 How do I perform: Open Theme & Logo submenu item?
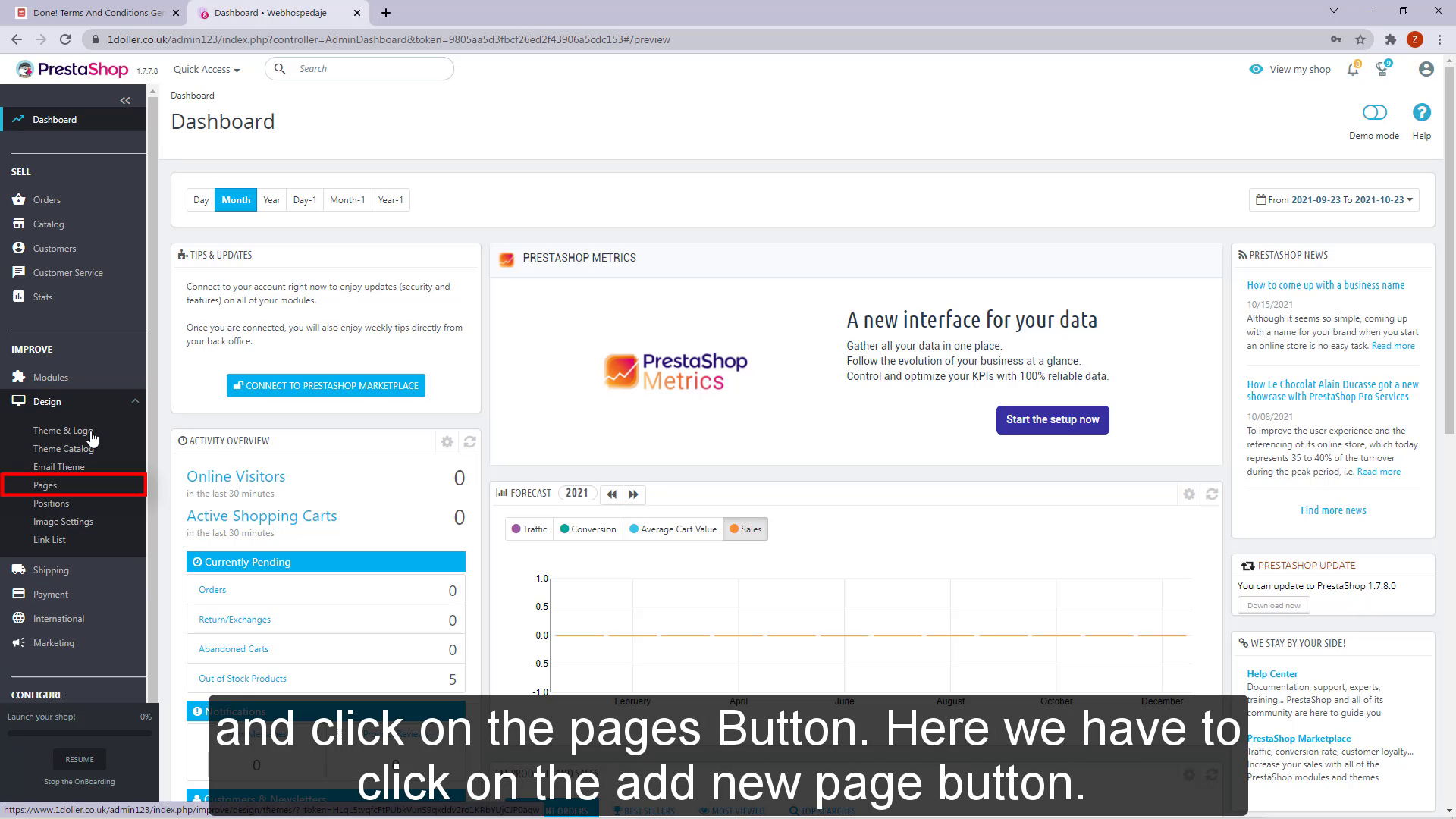(63, 431)
